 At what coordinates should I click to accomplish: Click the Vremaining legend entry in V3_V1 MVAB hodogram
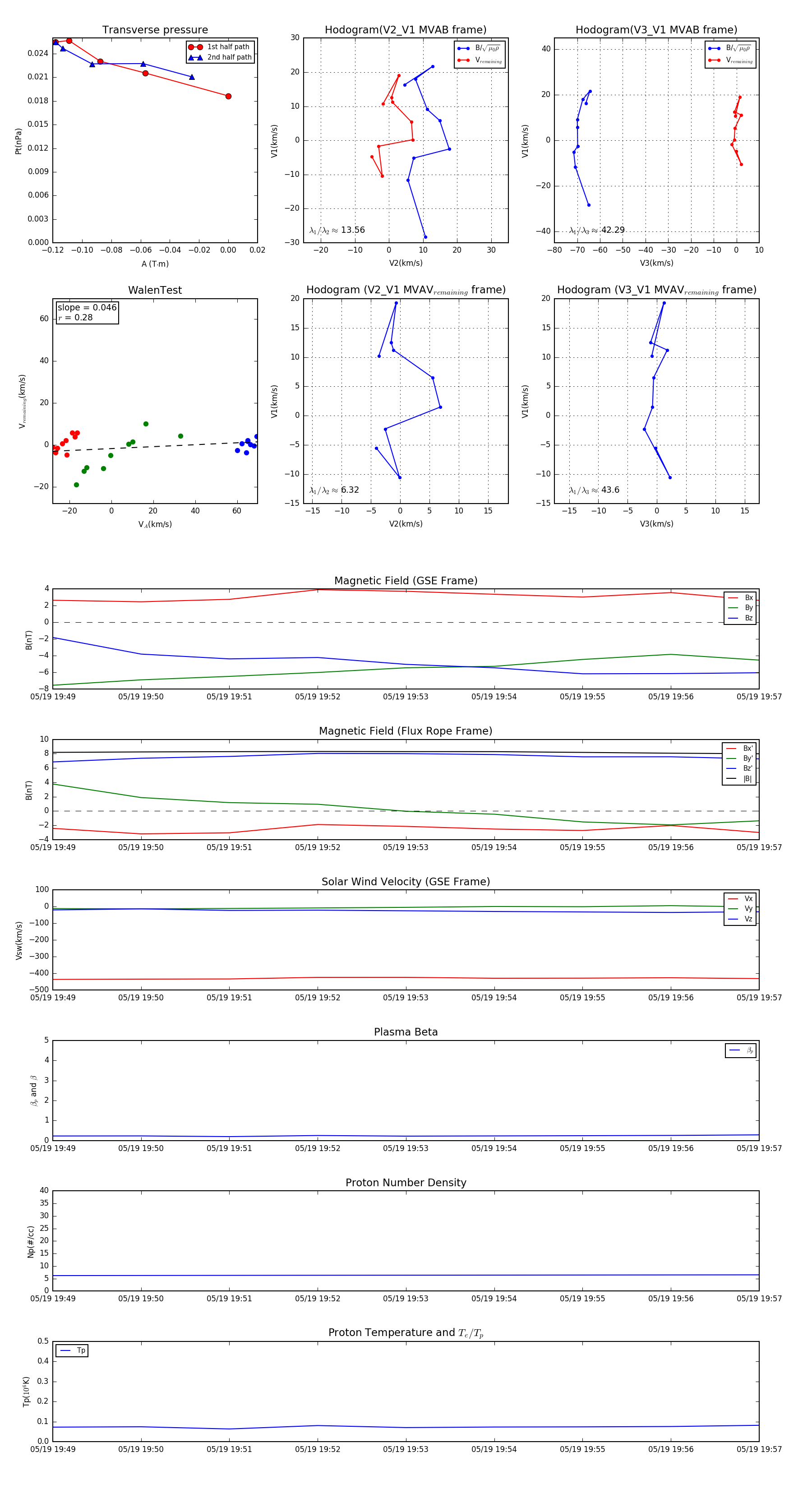point(730,60)
